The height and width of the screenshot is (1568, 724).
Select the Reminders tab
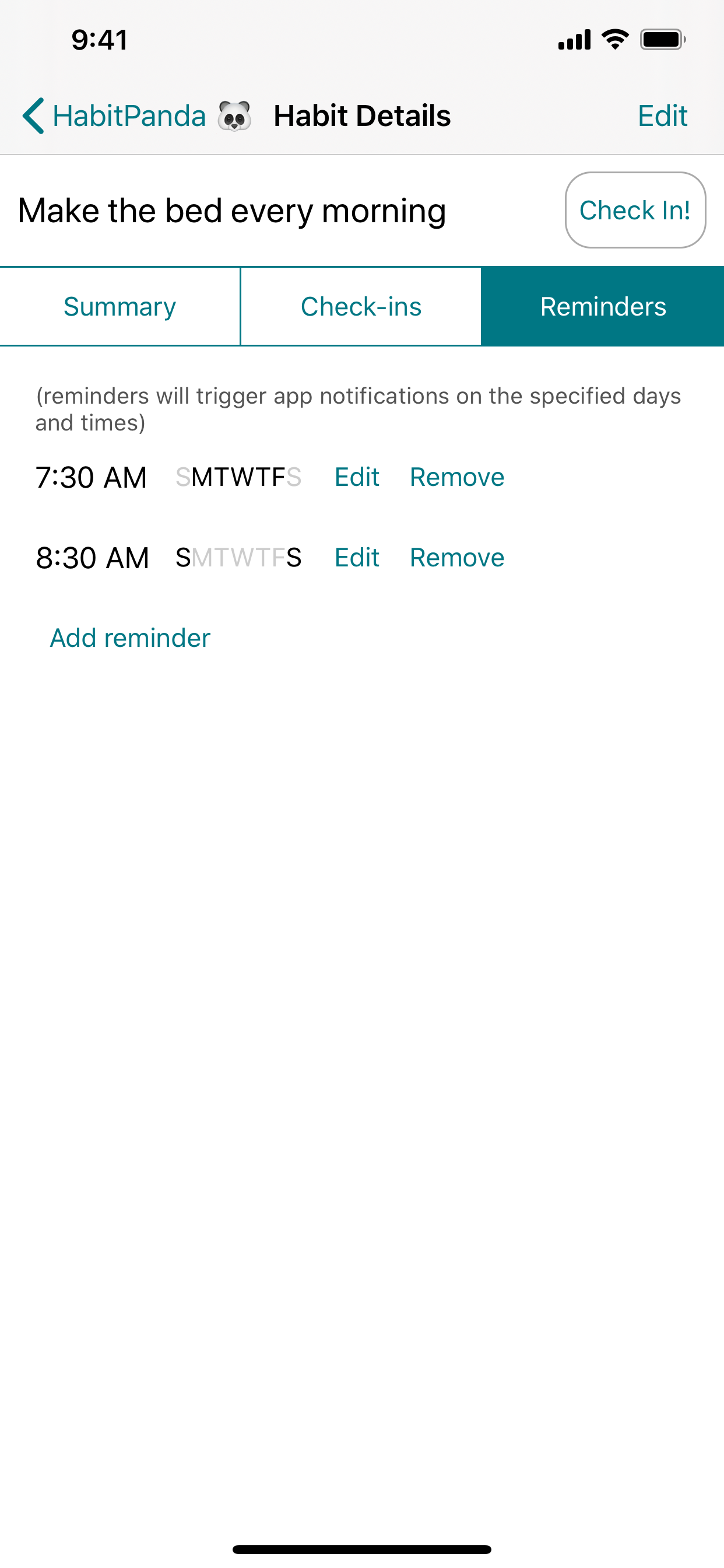click(602, 306)
